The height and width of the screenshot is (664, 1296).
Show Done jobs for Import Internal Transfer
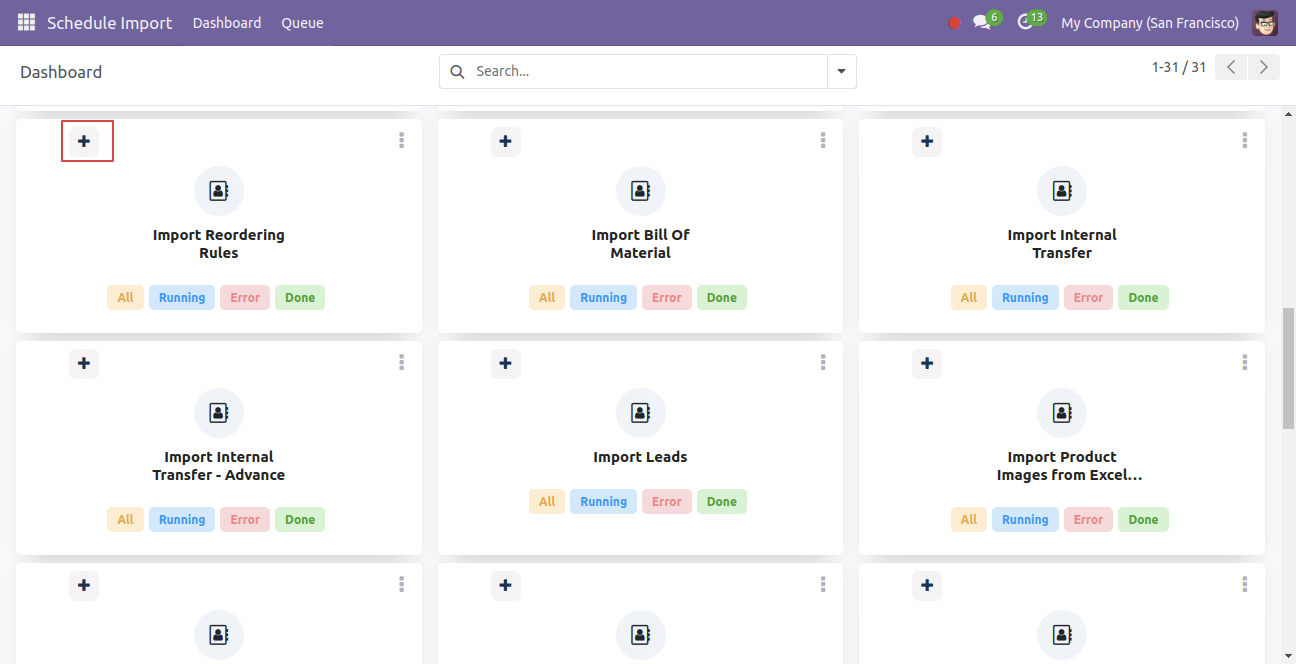[1144, 297]
